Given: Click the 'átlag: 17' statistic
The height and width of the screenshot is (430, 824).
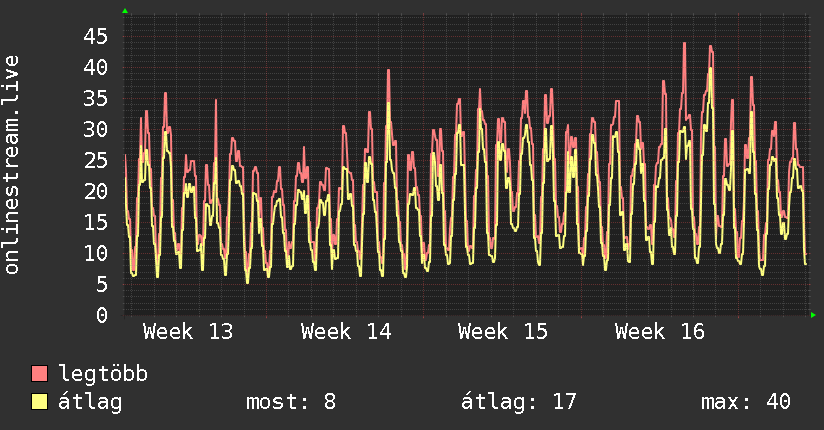Looking at the screenshot, I should [519, 403].
